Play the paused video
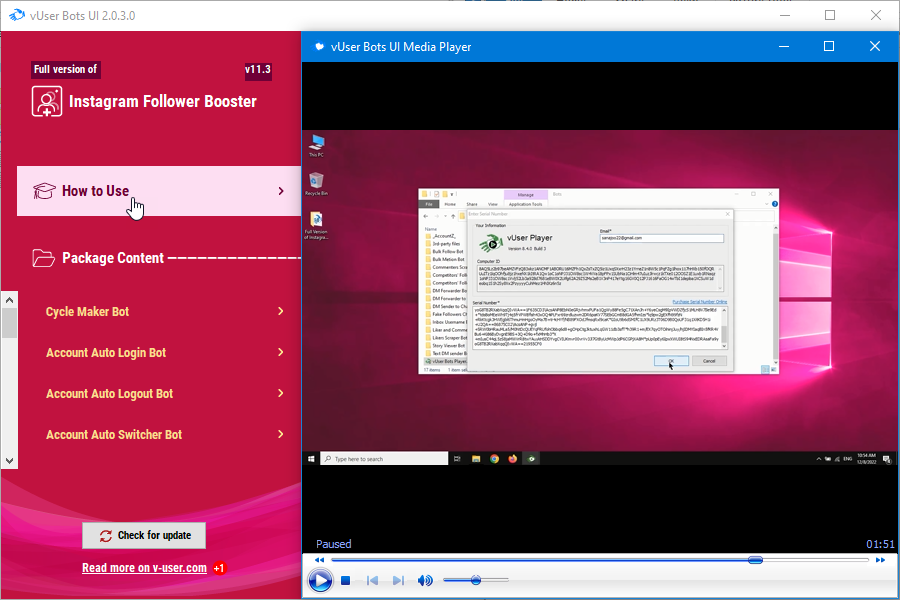The width and height of the screenshot is (900, 600). (320, 580)
